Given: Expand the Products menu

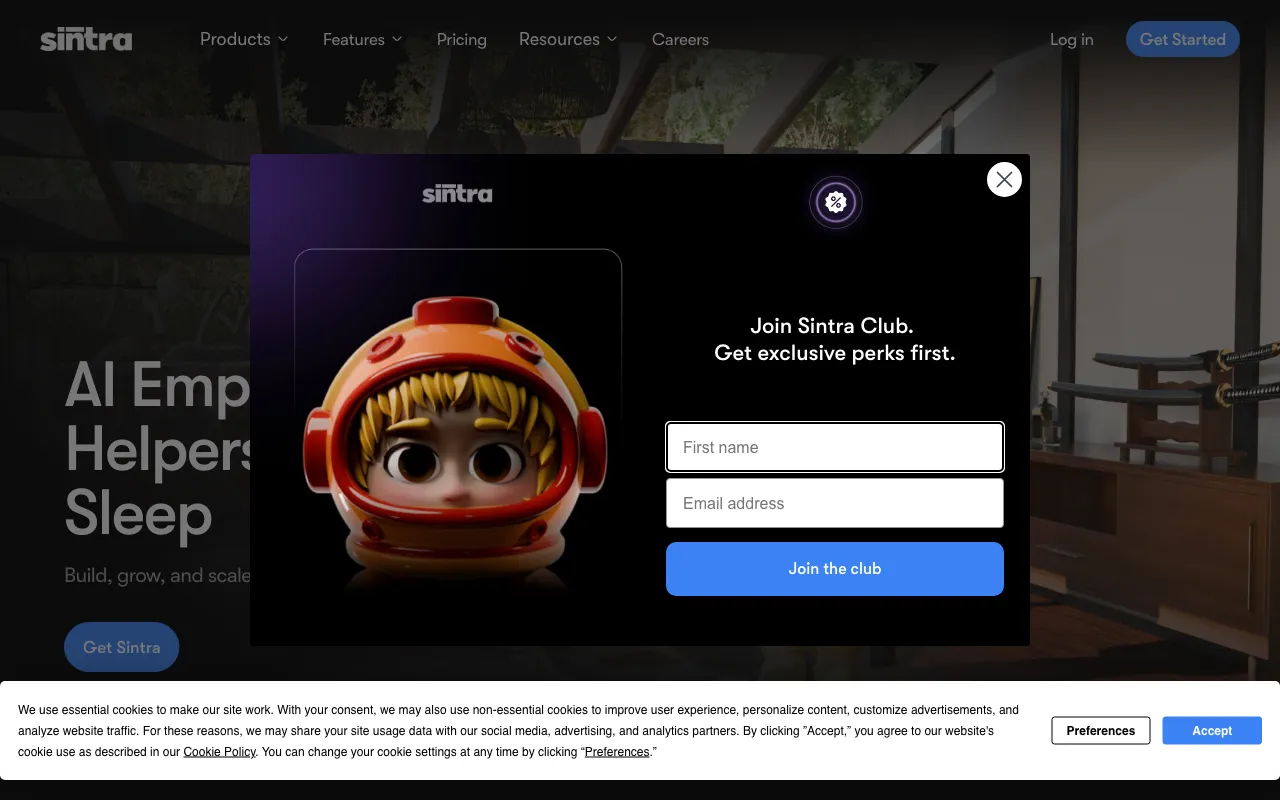Looking at the screenshot, I should click(244, 39).
